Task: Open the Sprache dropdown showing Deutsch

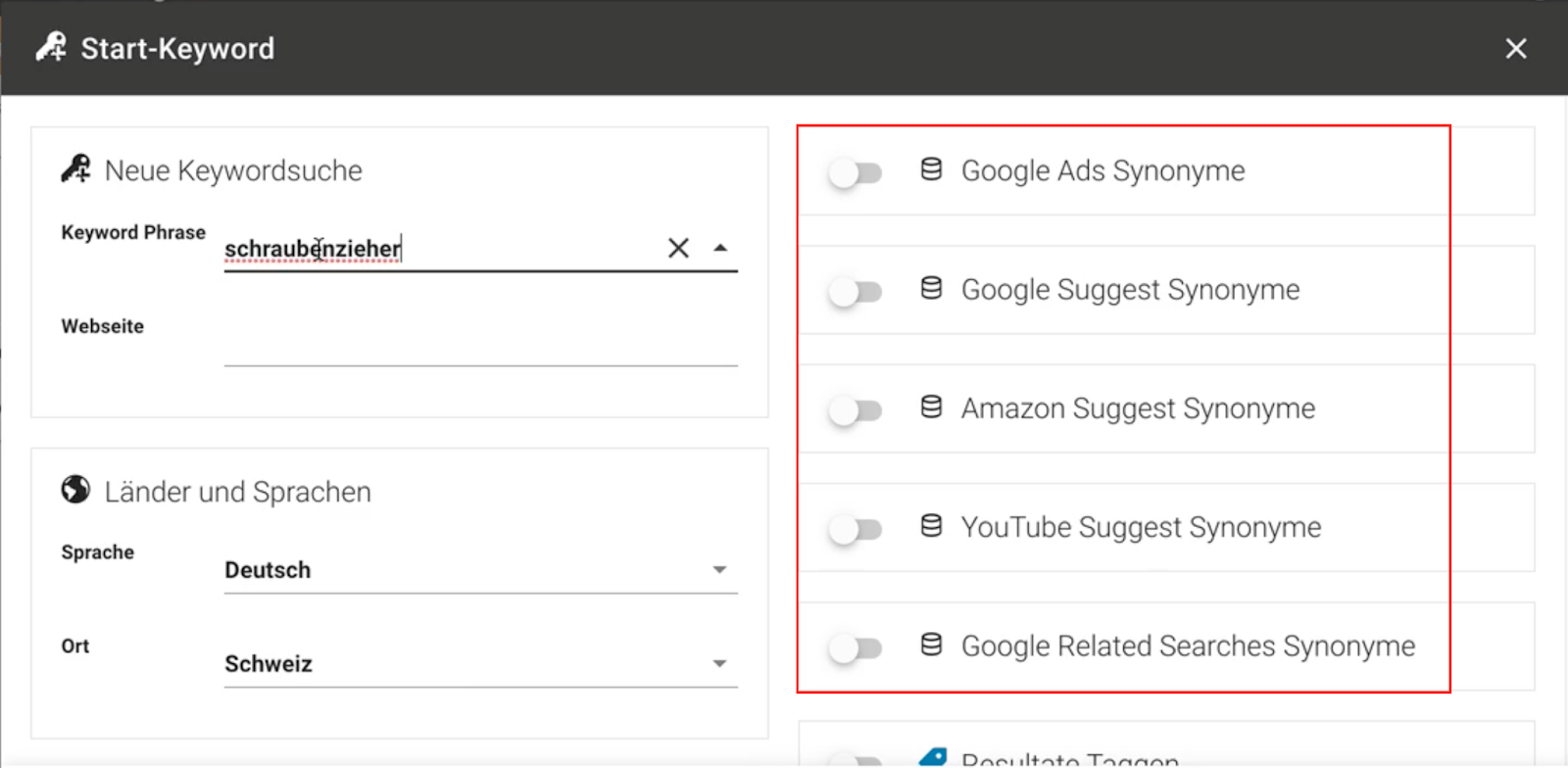Action: tap(480, 570)
